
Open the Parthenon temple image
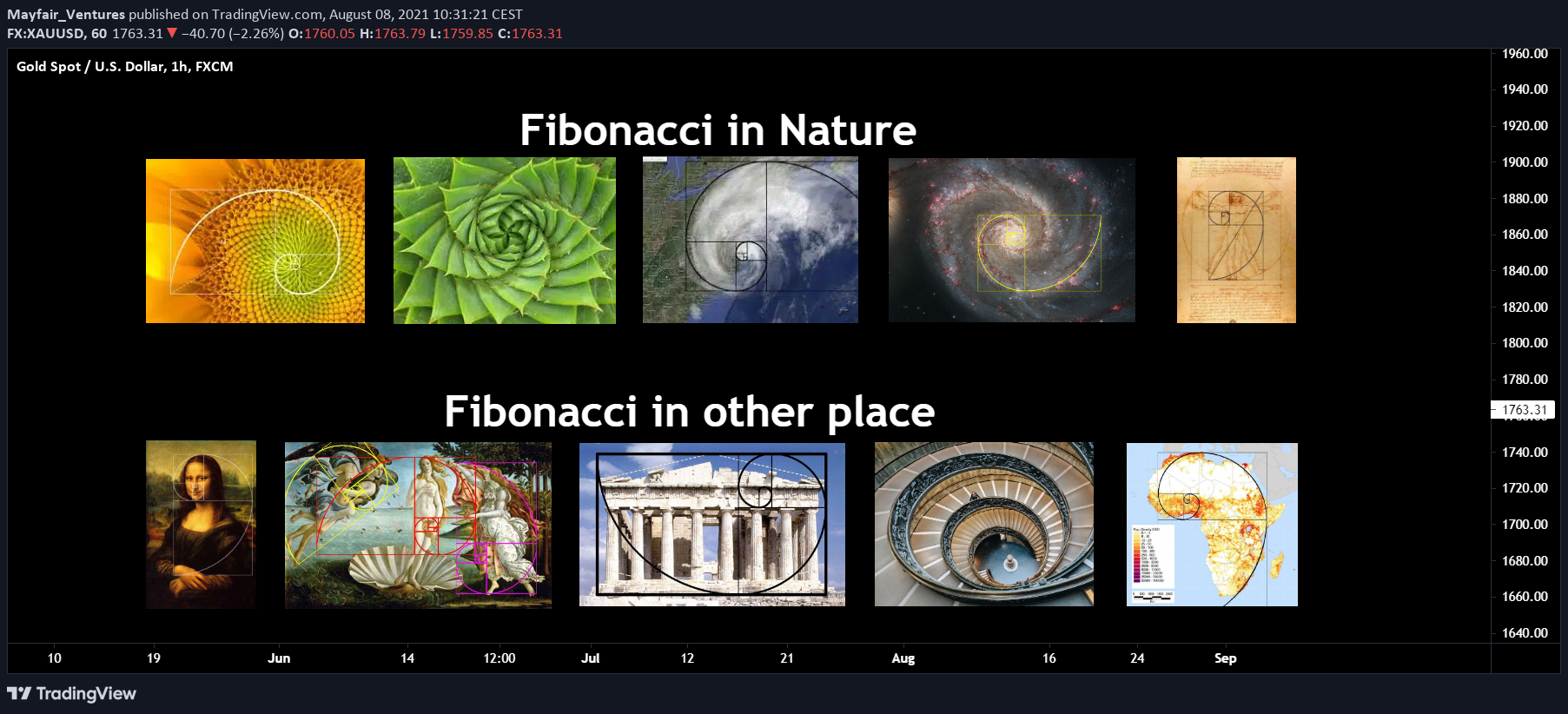(712, 525)
